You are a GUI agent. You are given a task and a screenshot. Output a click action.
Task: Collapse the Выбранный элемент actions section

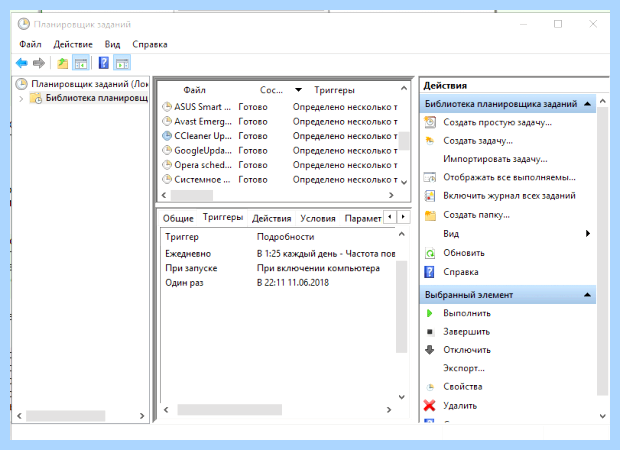[x=588, y=295]
